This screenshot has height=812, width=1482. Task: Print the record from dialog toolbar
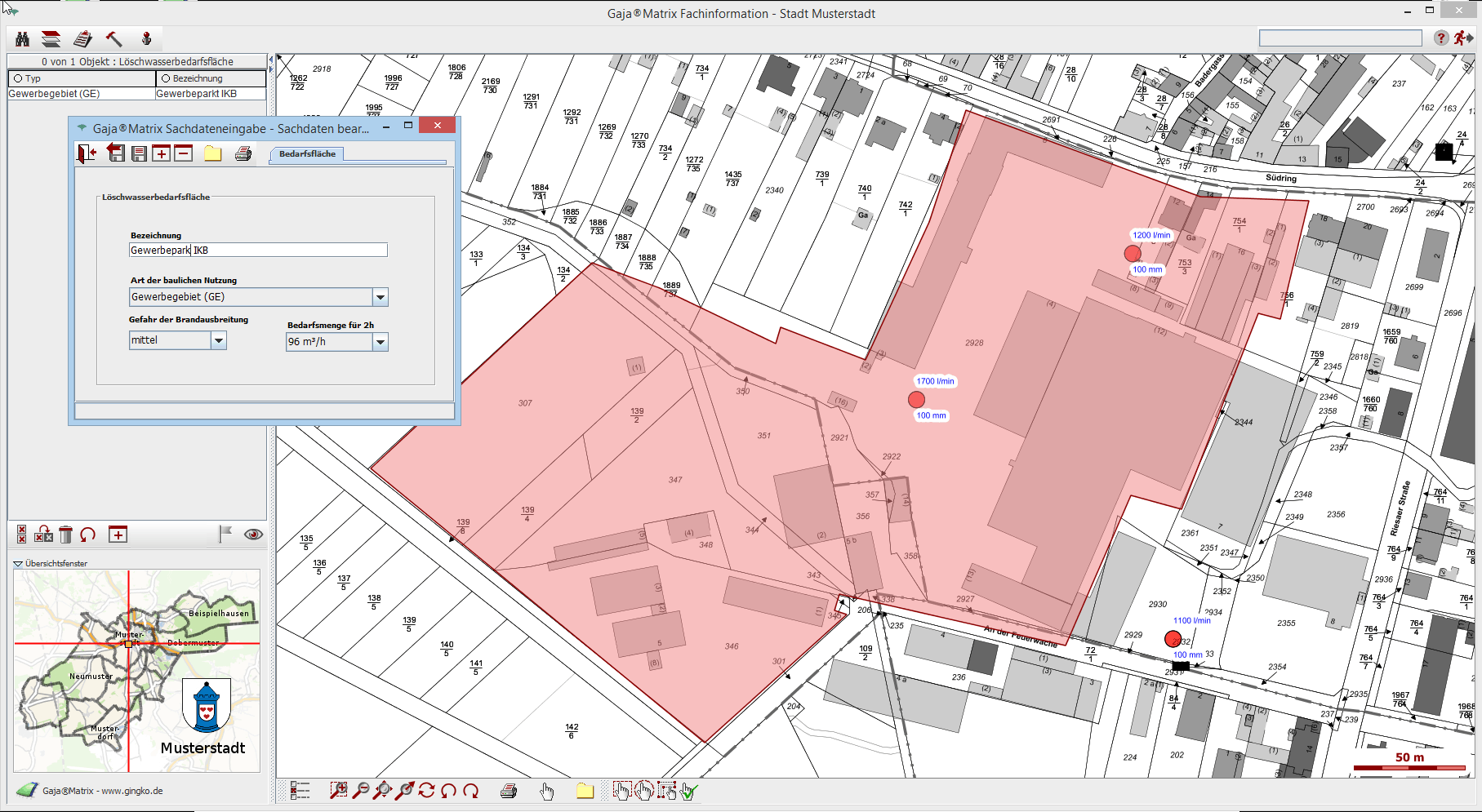pyautogui.click(x=243, y=153)
